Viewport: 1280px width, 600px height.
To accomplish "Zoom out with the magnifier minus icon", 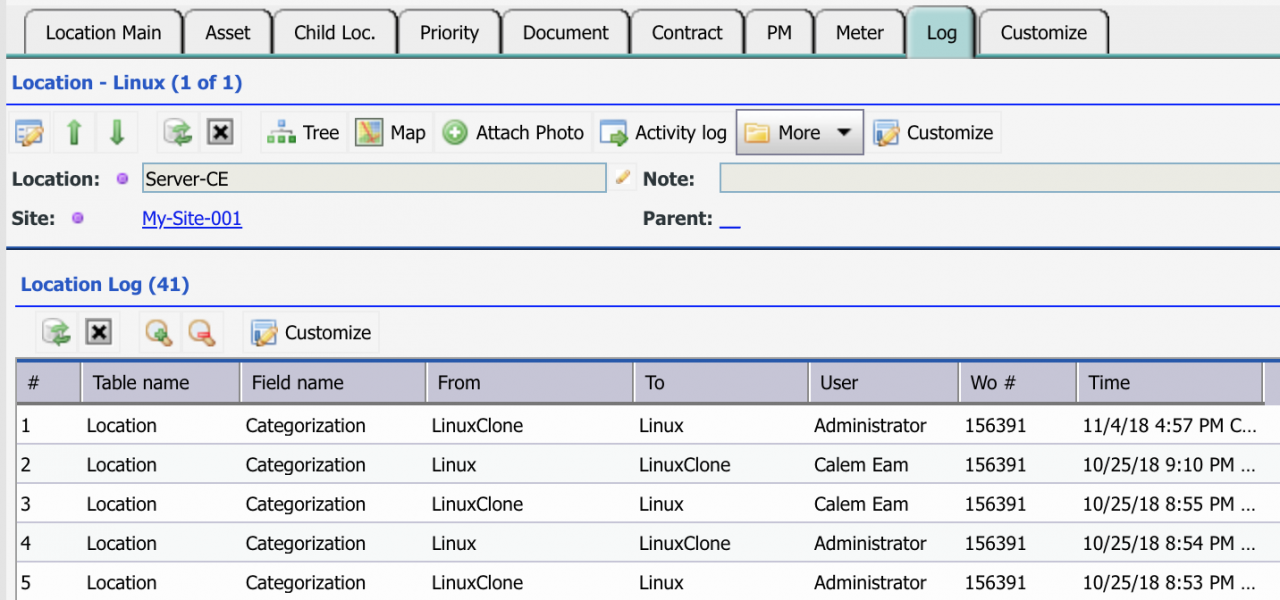I will (x=202, y=333).
